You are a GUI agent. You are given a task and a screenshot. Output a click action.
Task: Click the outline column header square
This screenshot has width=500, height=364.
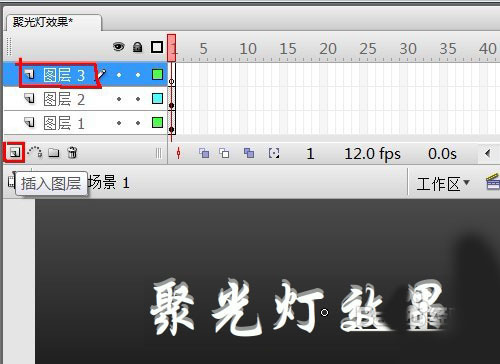(x=157, y=47)
